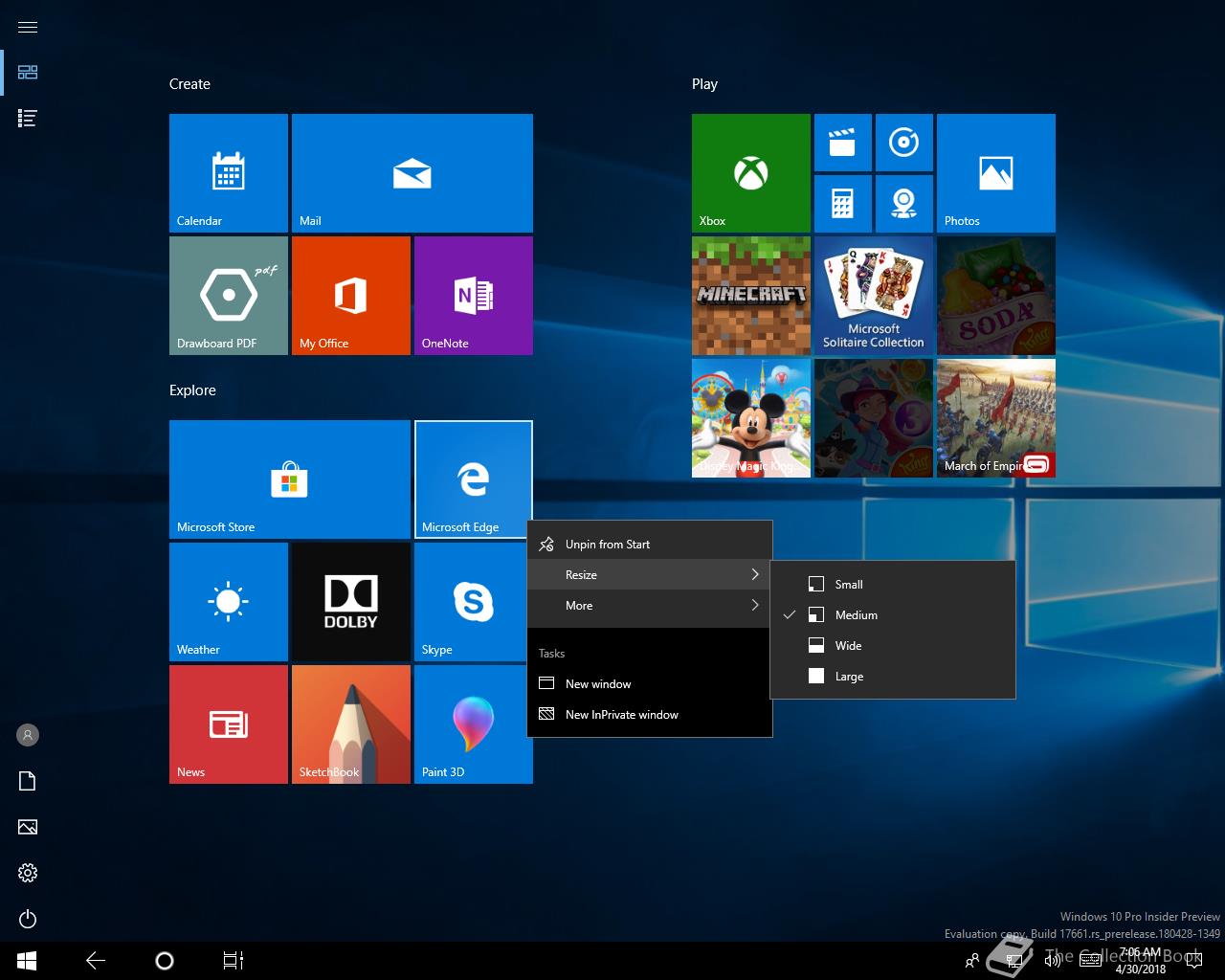Click the taskbar Back arrow
1225x980 pixels.
coord(96,961)
